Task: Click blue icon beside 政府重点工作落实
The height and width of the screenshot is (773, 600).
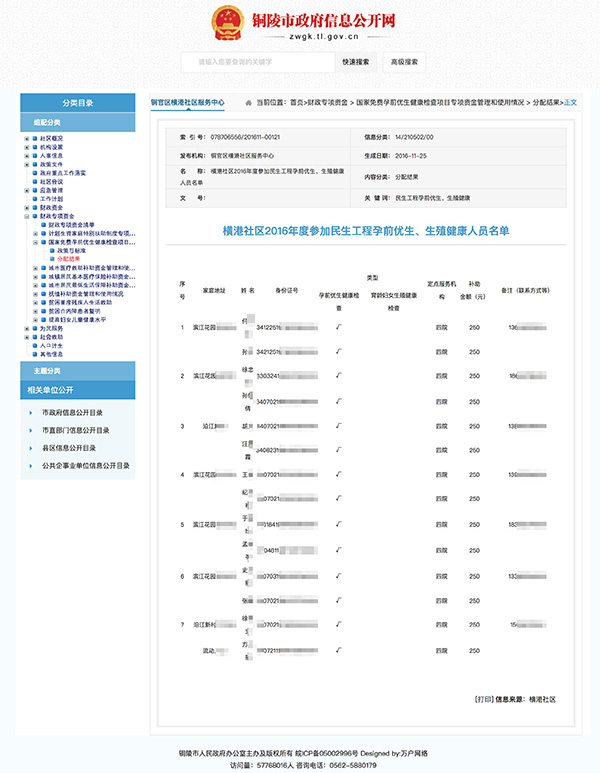Action: pyautogui.click(x=35, y=173)
